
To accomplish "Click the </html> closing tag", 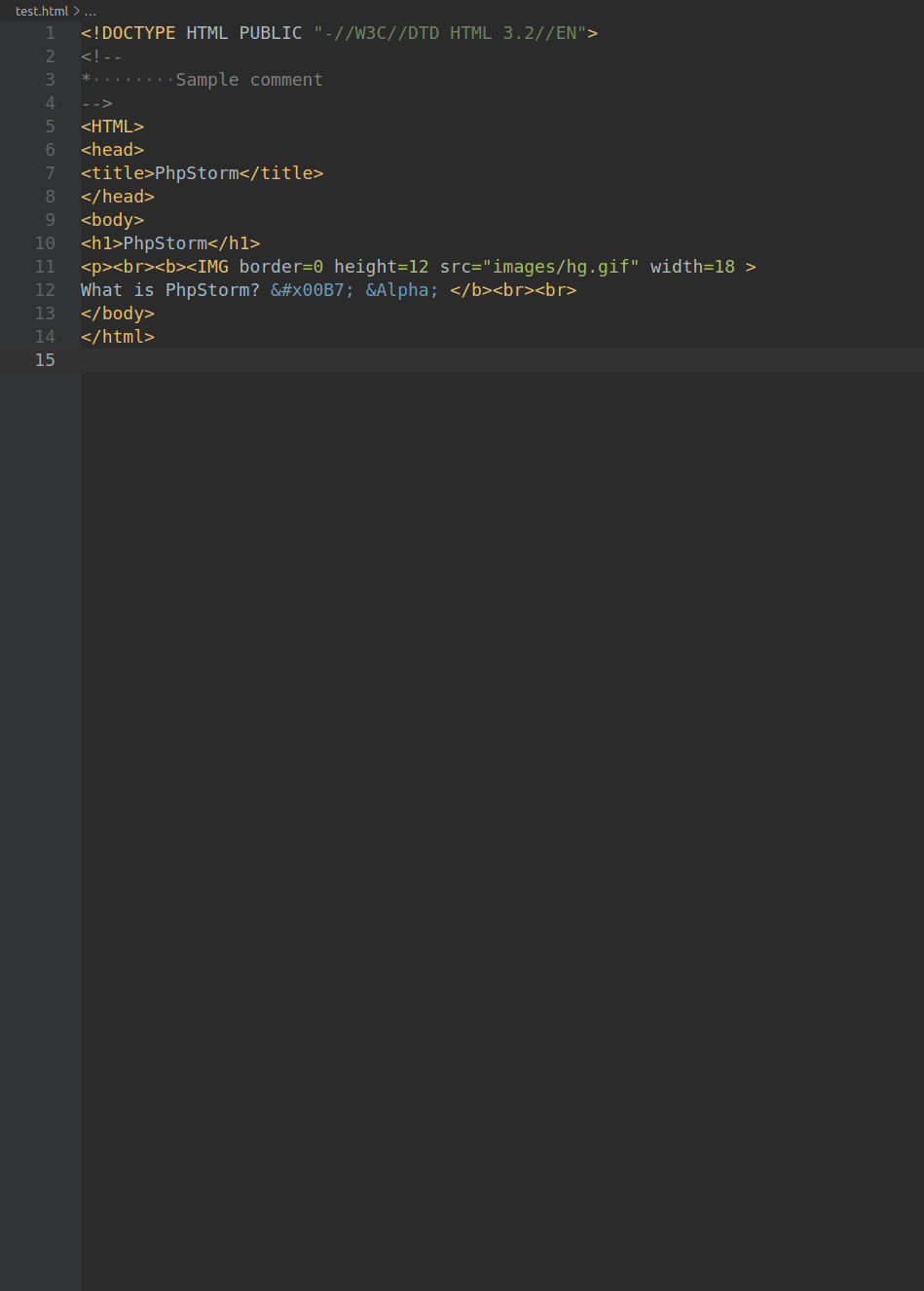I will point(118,337).
